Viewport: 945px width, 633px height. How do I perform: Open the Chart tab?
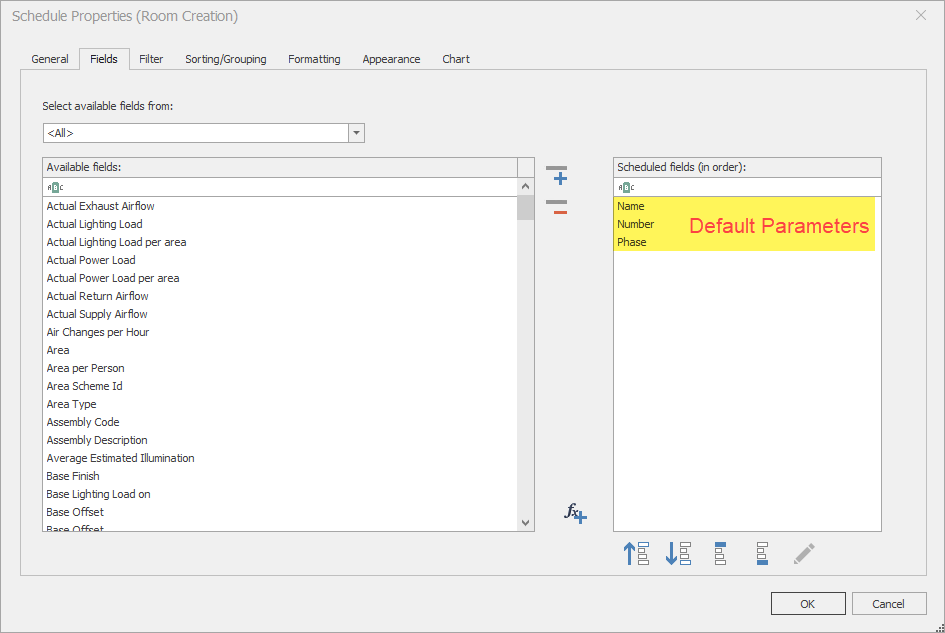pyautogui.click(x=456, y=59)
